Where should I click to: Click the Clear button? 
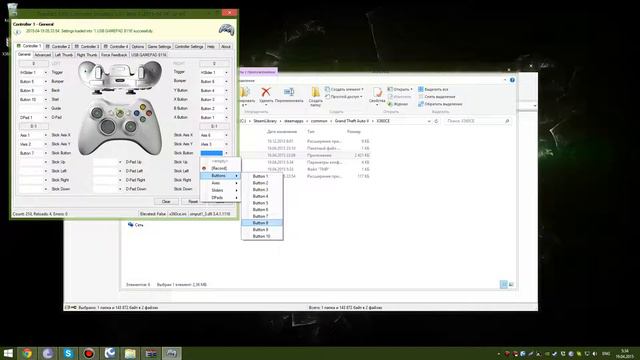pos(166,202)
